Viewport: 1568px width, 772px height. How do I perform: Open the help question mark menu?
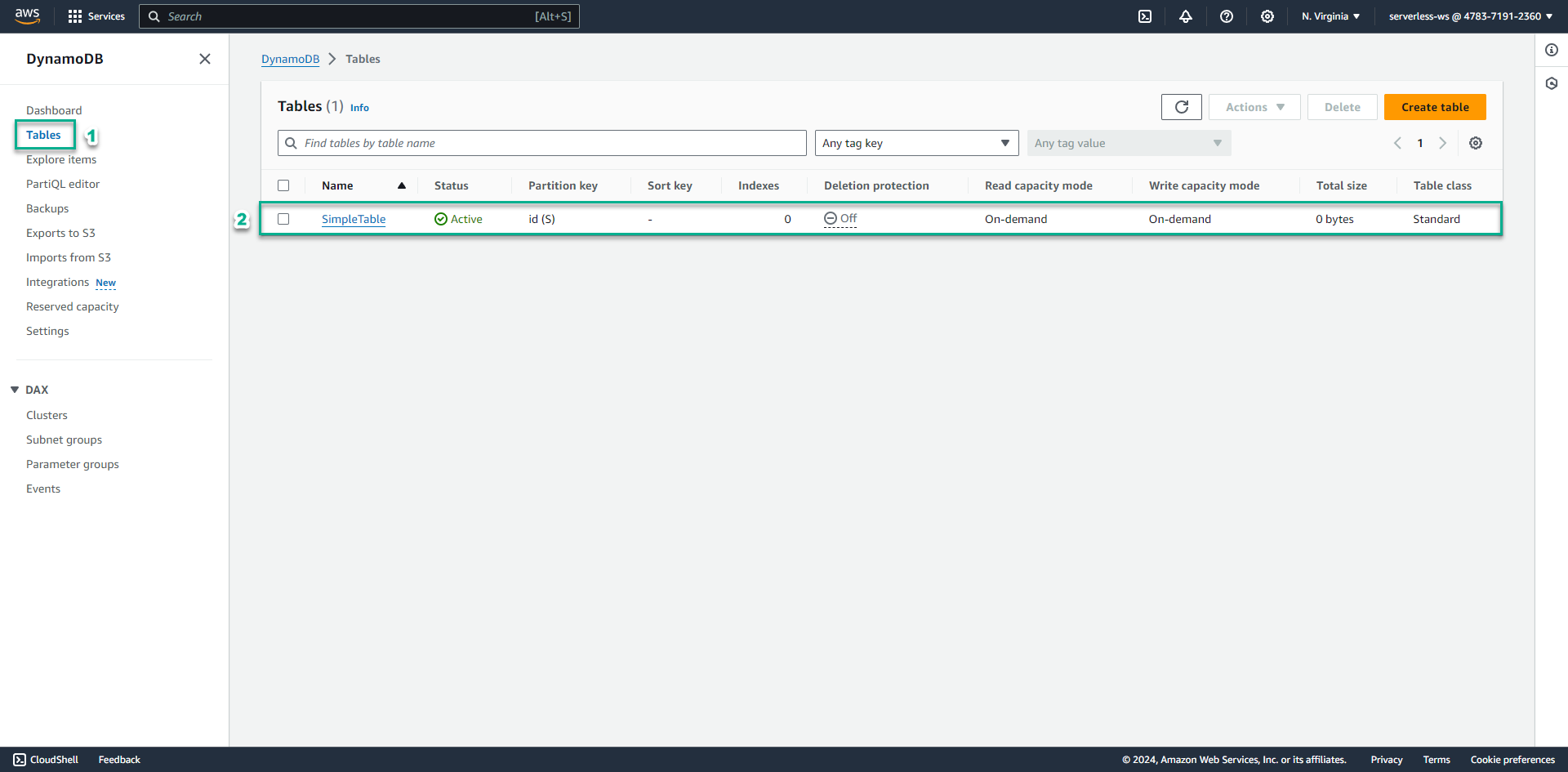(1227, 16)
